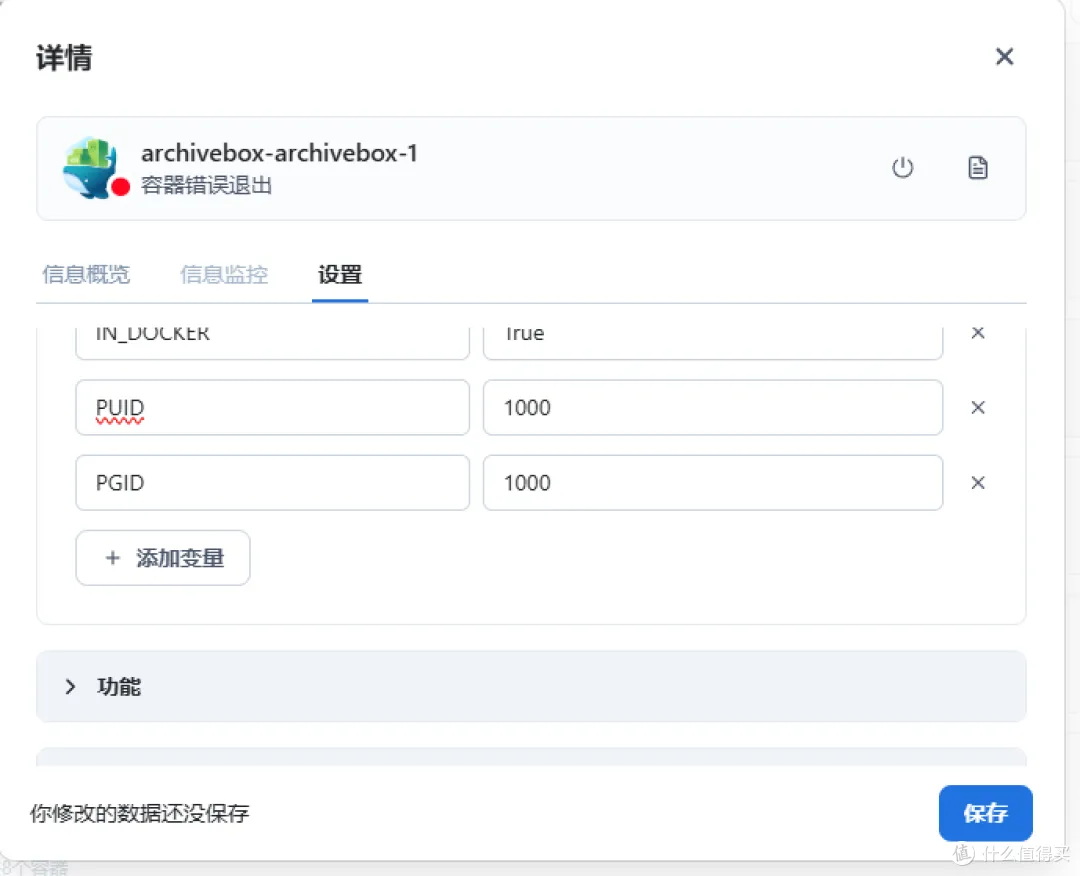Click the power icon for archivebox container

[x=902, y=167]
